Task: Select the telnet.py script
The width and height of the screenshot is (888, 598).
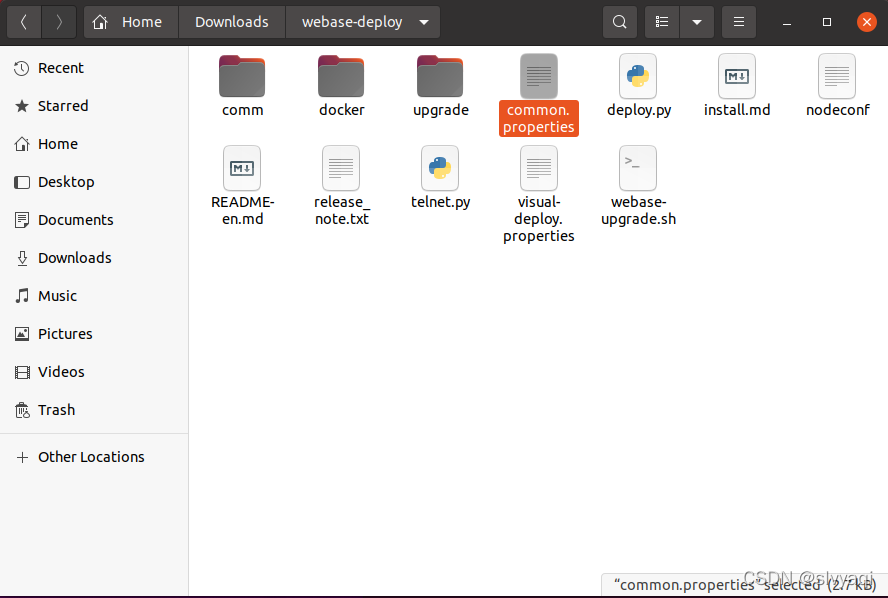Action: [440, 177]
